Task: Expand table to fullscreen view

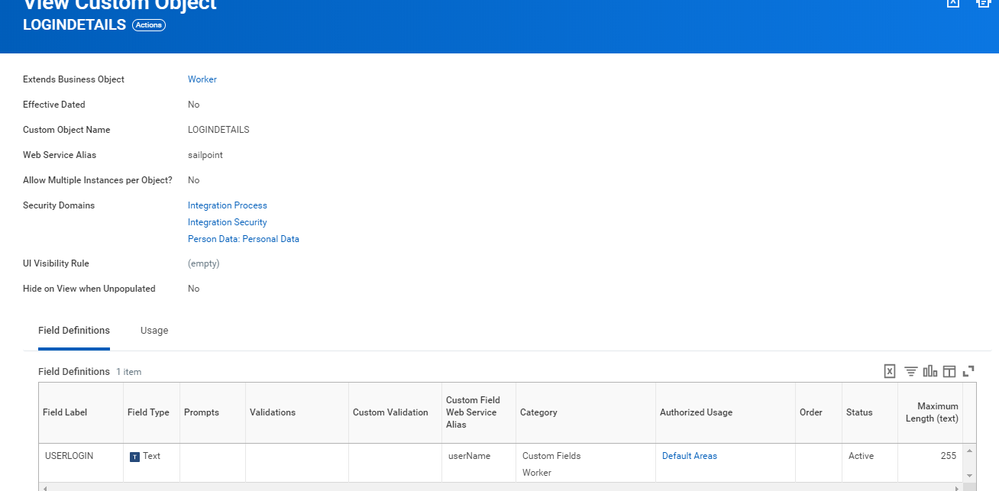Action: [968, 371]
